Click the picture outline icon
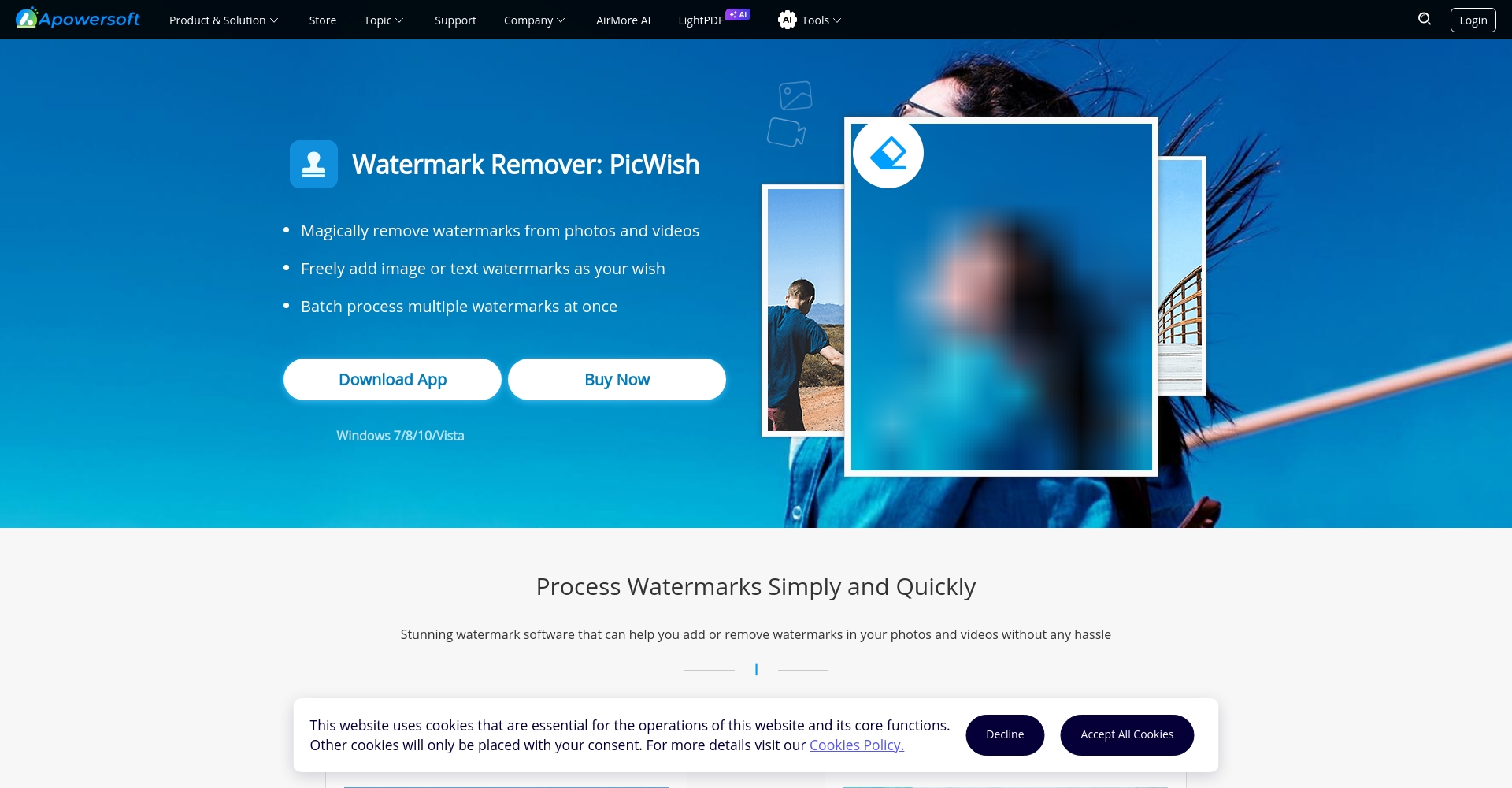The width and height of the screenshot is (1512, 788). coord(795,95)
